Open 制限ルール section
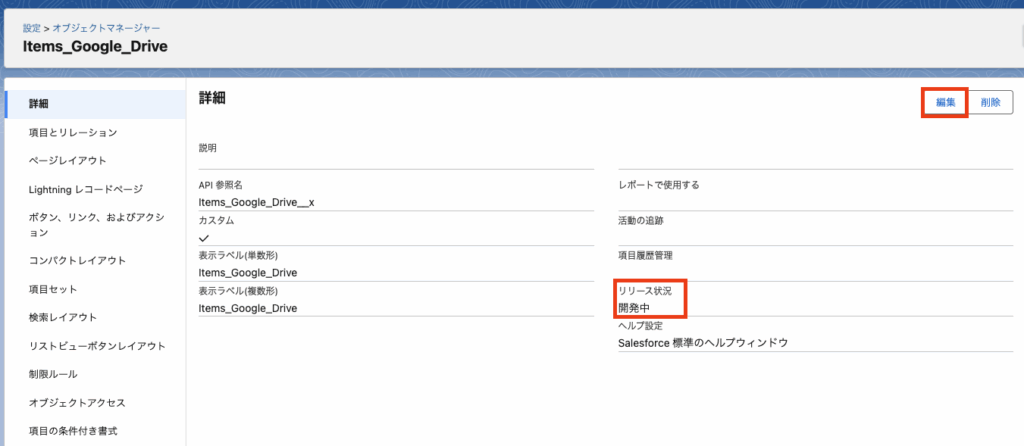 tap(54, 374)
